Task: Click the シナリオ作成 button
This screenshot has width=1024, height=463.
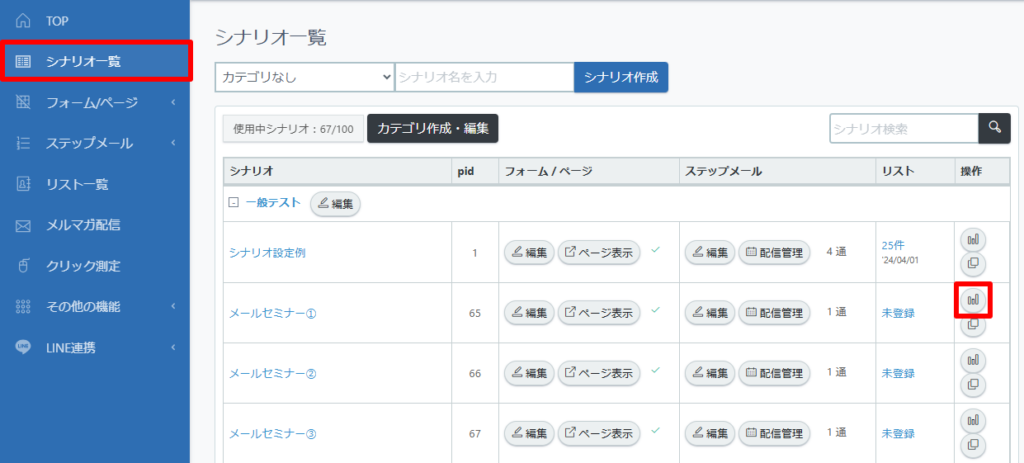Action: pos(621,77)
